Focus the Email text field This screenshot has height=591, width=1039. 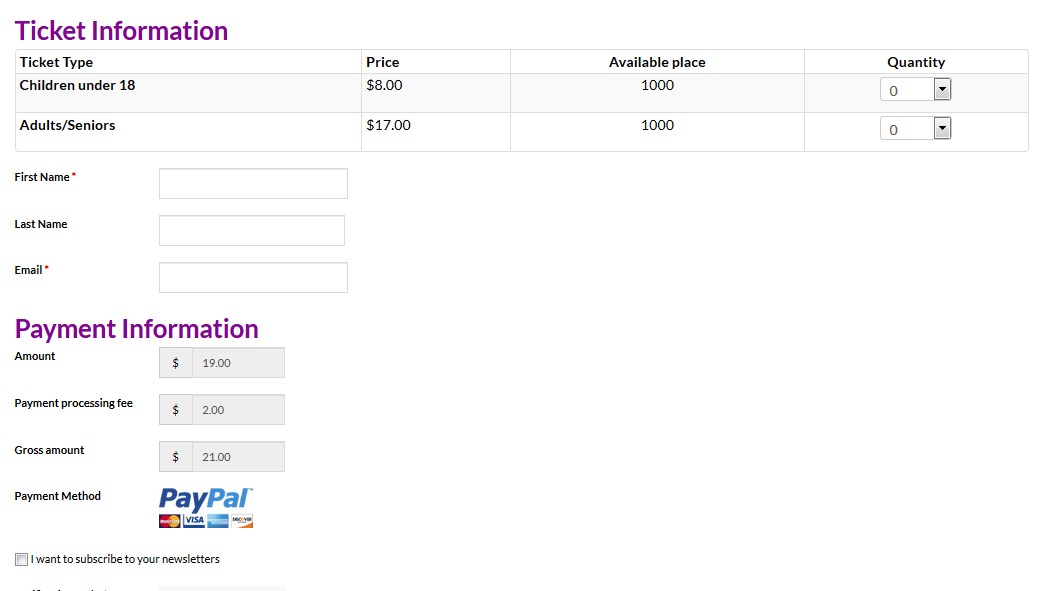pyautogui.click(x=253, y=278)
